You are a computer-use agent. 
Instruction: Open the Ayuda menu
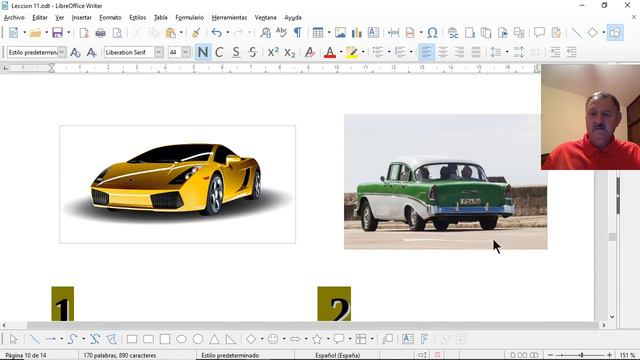point(293,18)
